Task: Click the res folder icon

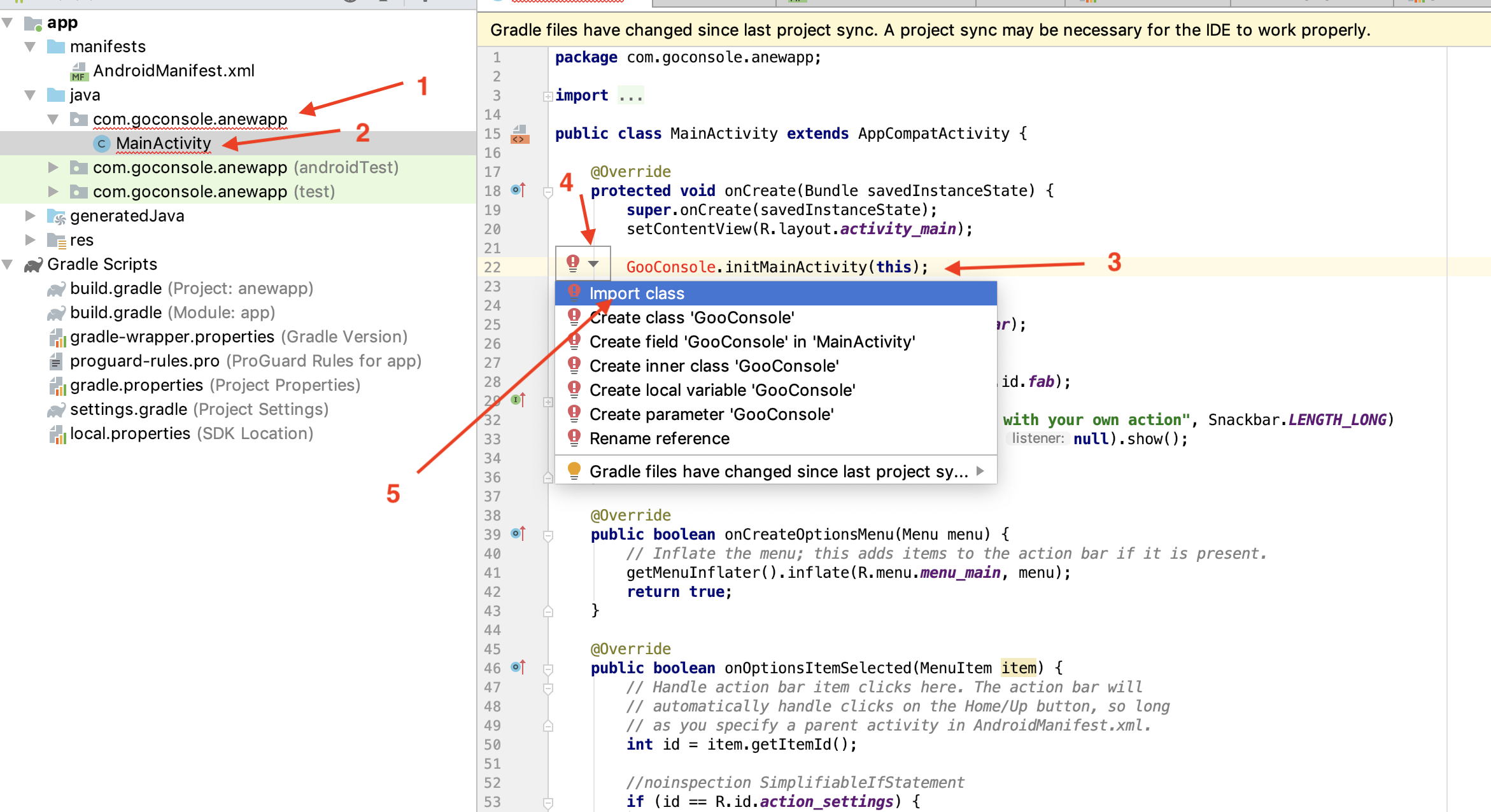Action: point(57,241)
